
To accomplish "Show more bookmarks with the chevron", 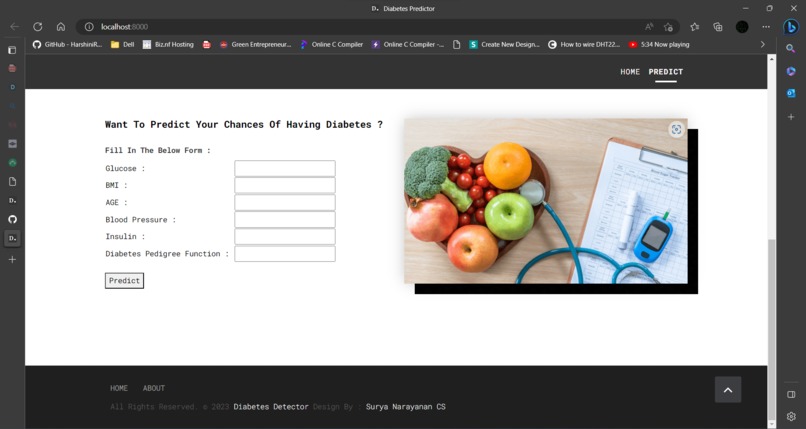I will 762,45.
